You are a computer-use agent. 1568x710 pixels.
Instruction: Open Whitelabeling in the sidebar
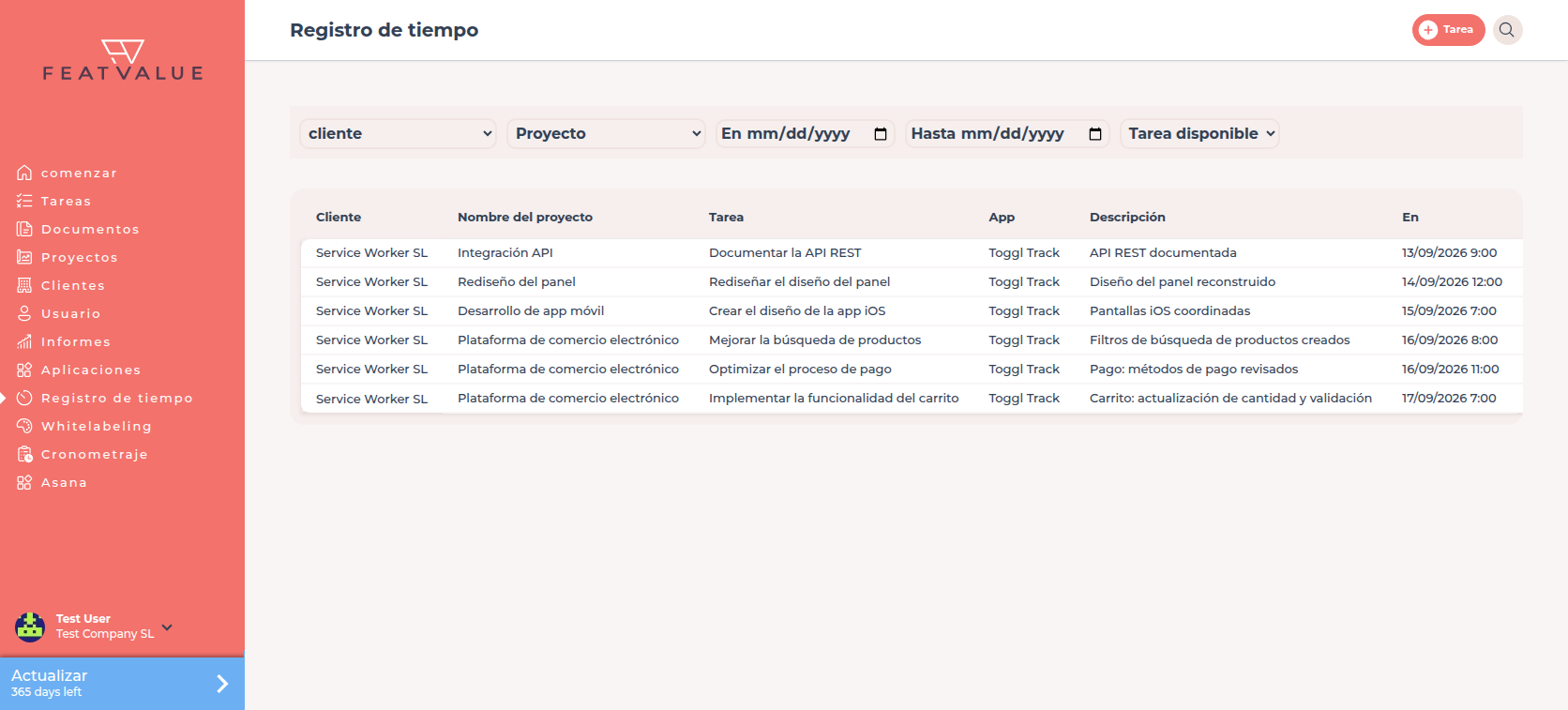pyautogui.click(x=97, y=426)
